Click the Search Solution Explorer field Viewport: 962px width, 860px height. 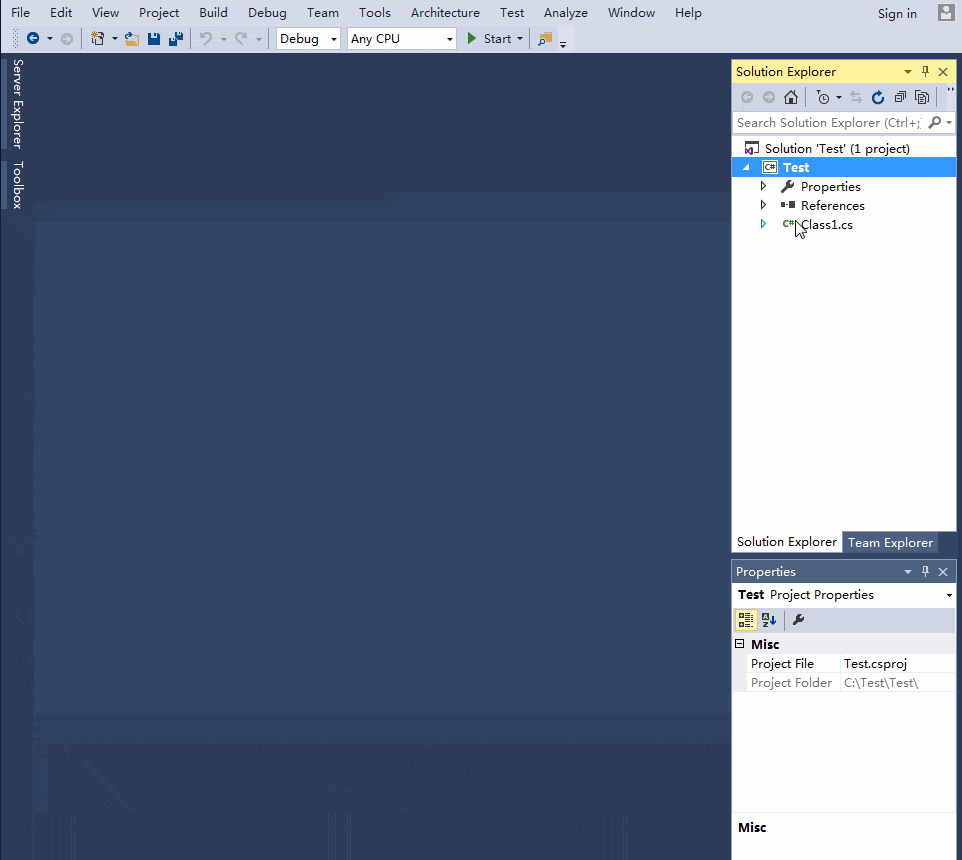pyautogui.click(x=829, y=123)
